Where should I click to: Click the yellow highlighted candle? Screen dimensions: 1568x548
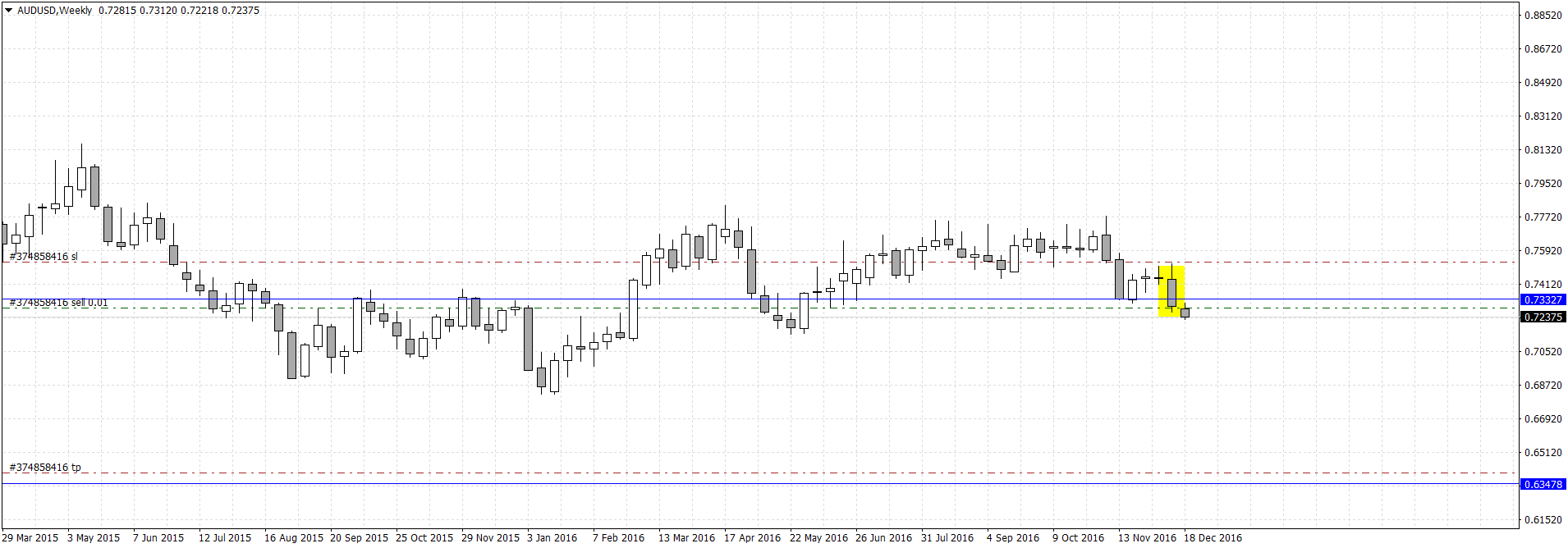coord(1171,290)
